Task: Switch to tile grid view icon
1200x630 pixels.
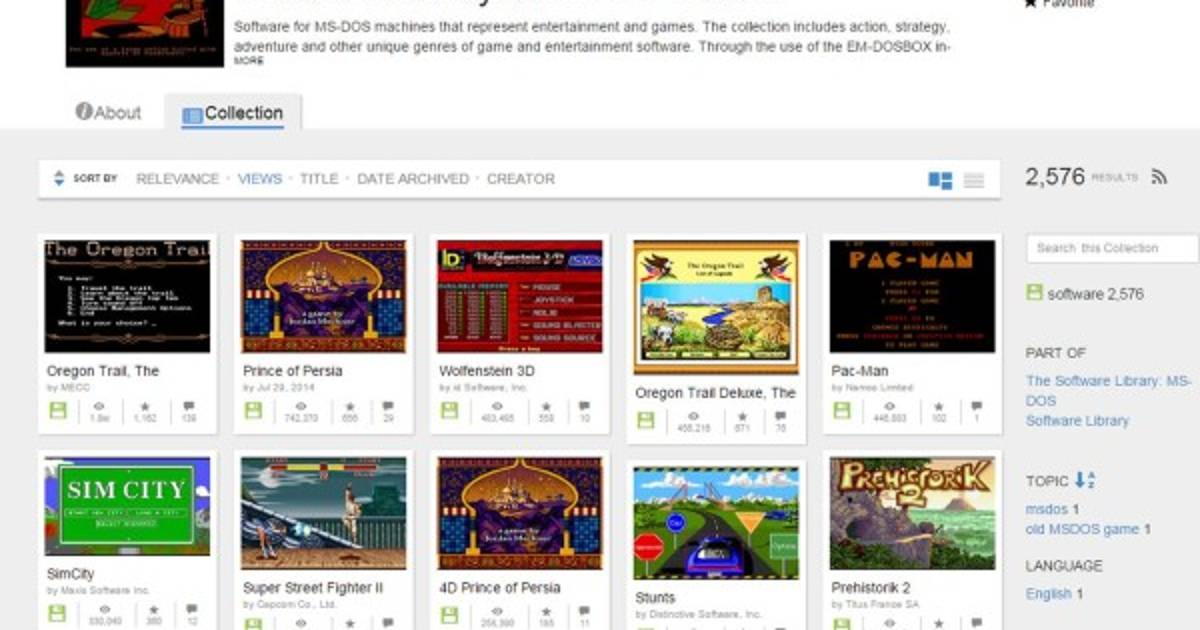Action: (940, 180)
